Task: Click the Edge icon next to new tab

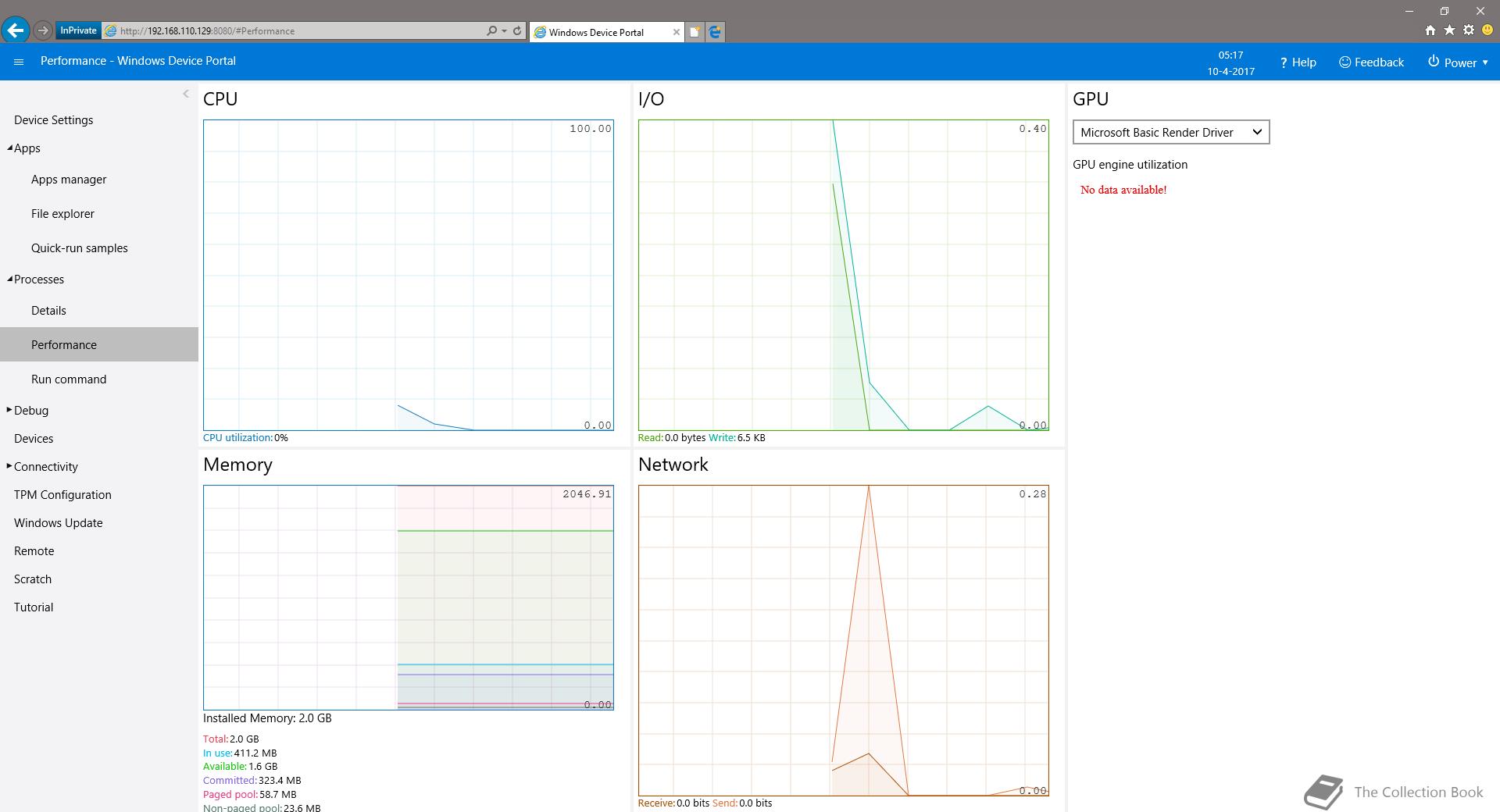Action: [x=715, y=32]
